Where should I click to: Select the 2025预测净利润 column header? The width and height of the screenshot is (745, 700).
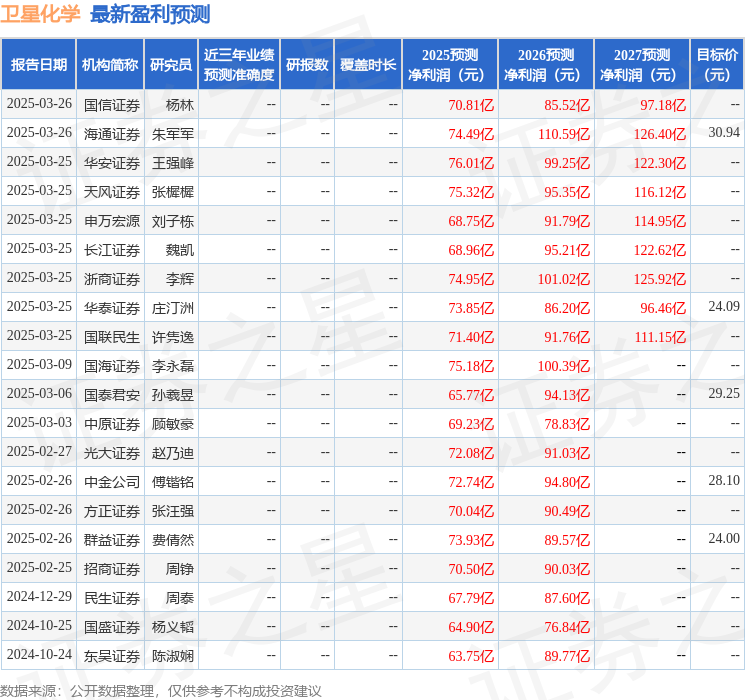coord(450,65)
